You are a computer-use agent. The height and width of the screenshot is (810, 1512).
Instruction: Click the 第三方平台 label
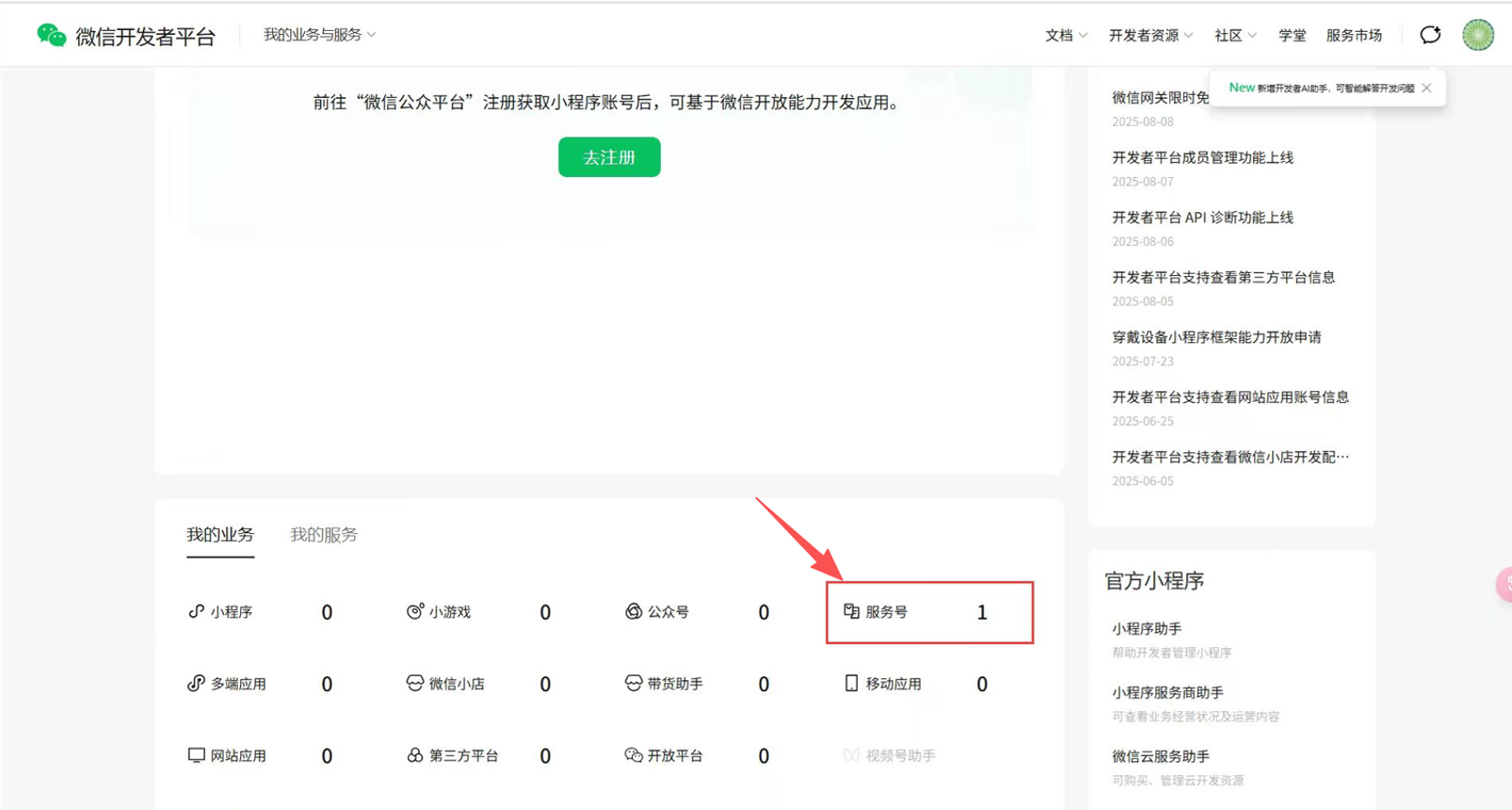click(x=464, y=755)
